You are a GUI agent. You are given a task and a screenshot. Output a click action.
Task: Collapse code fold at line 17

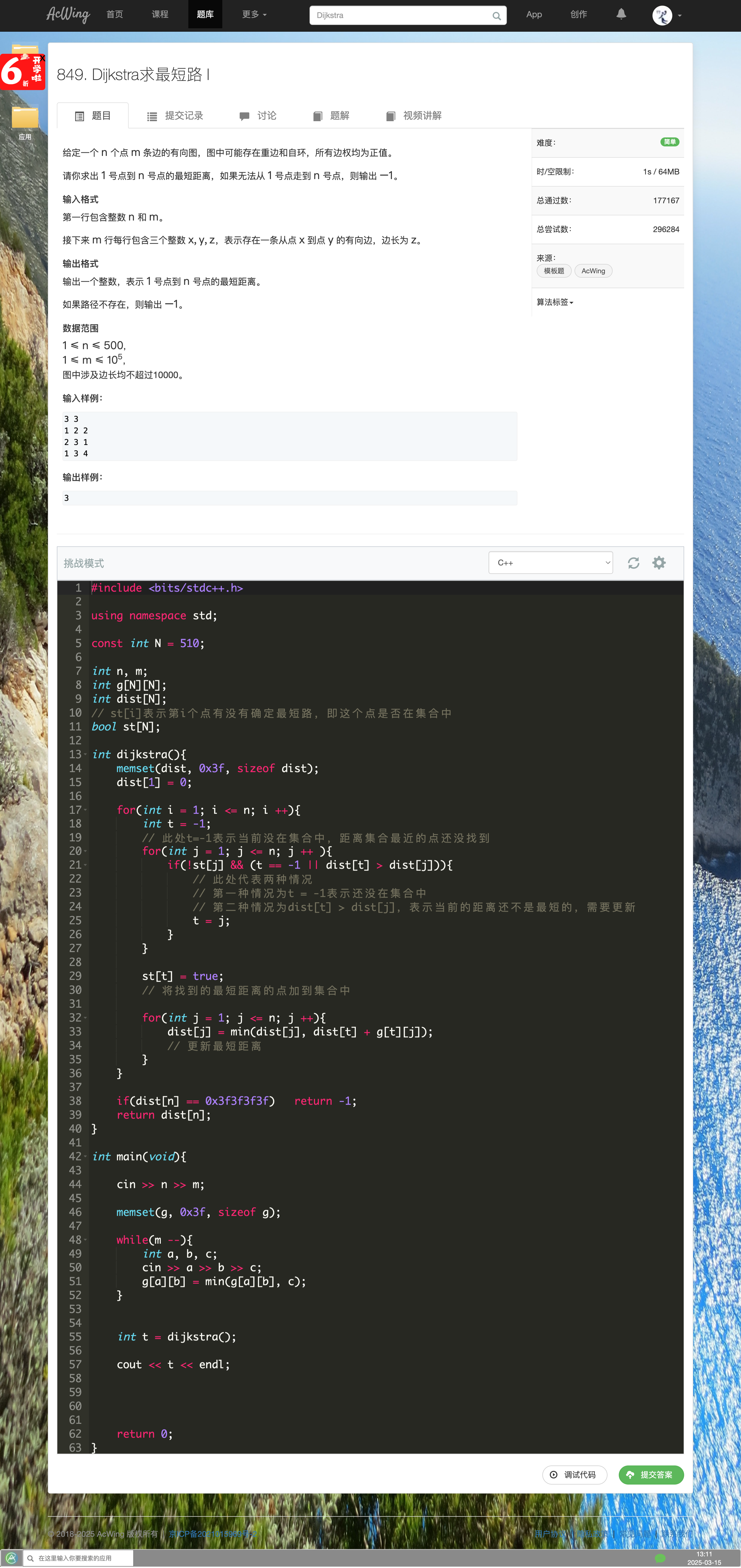click(x=85, y=810)
